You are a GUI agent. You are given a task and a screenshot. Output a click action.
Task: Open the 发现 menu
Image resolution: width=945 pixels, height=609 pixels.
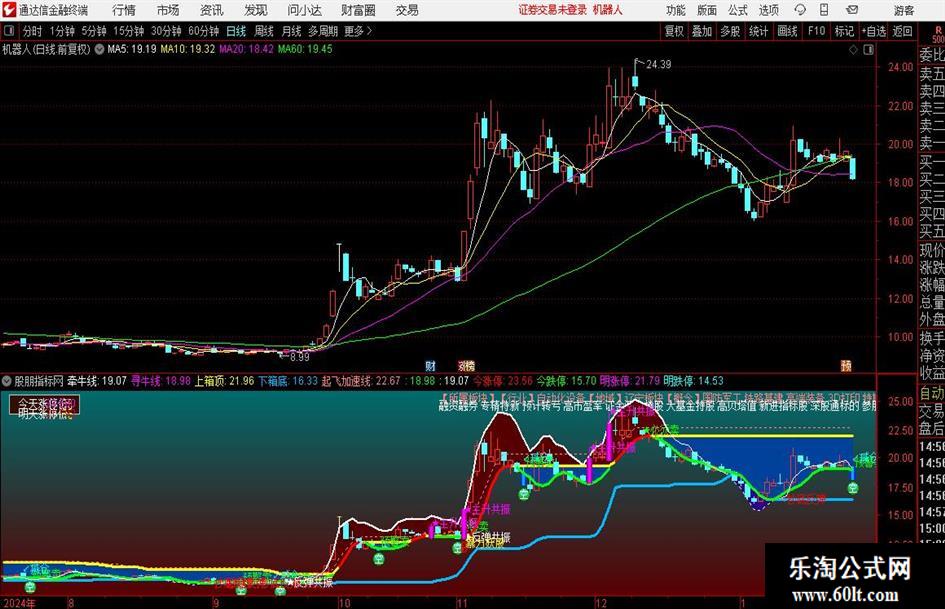coord(256,10)
